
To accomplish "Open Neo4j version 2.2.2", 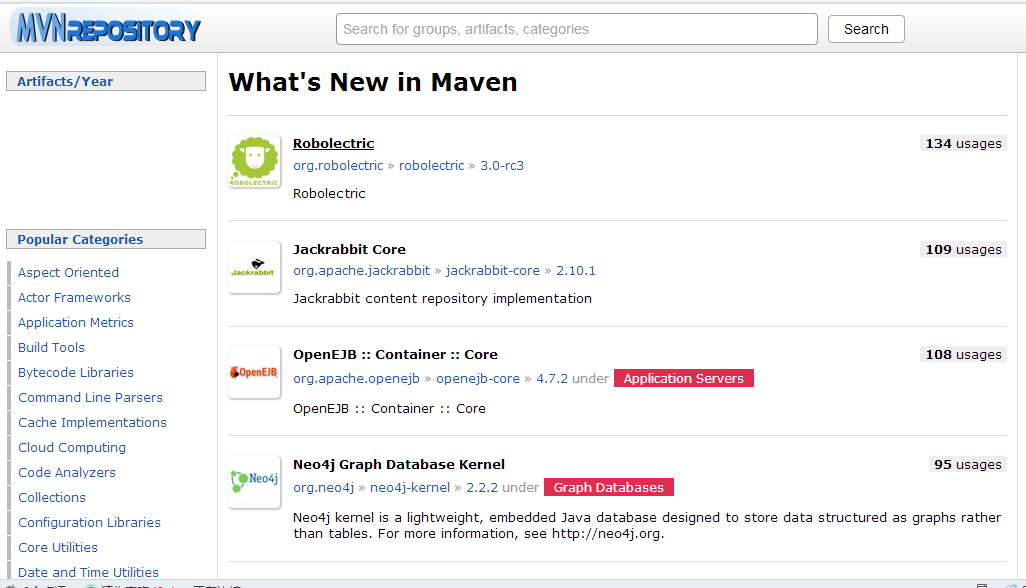I will [482, 487].
